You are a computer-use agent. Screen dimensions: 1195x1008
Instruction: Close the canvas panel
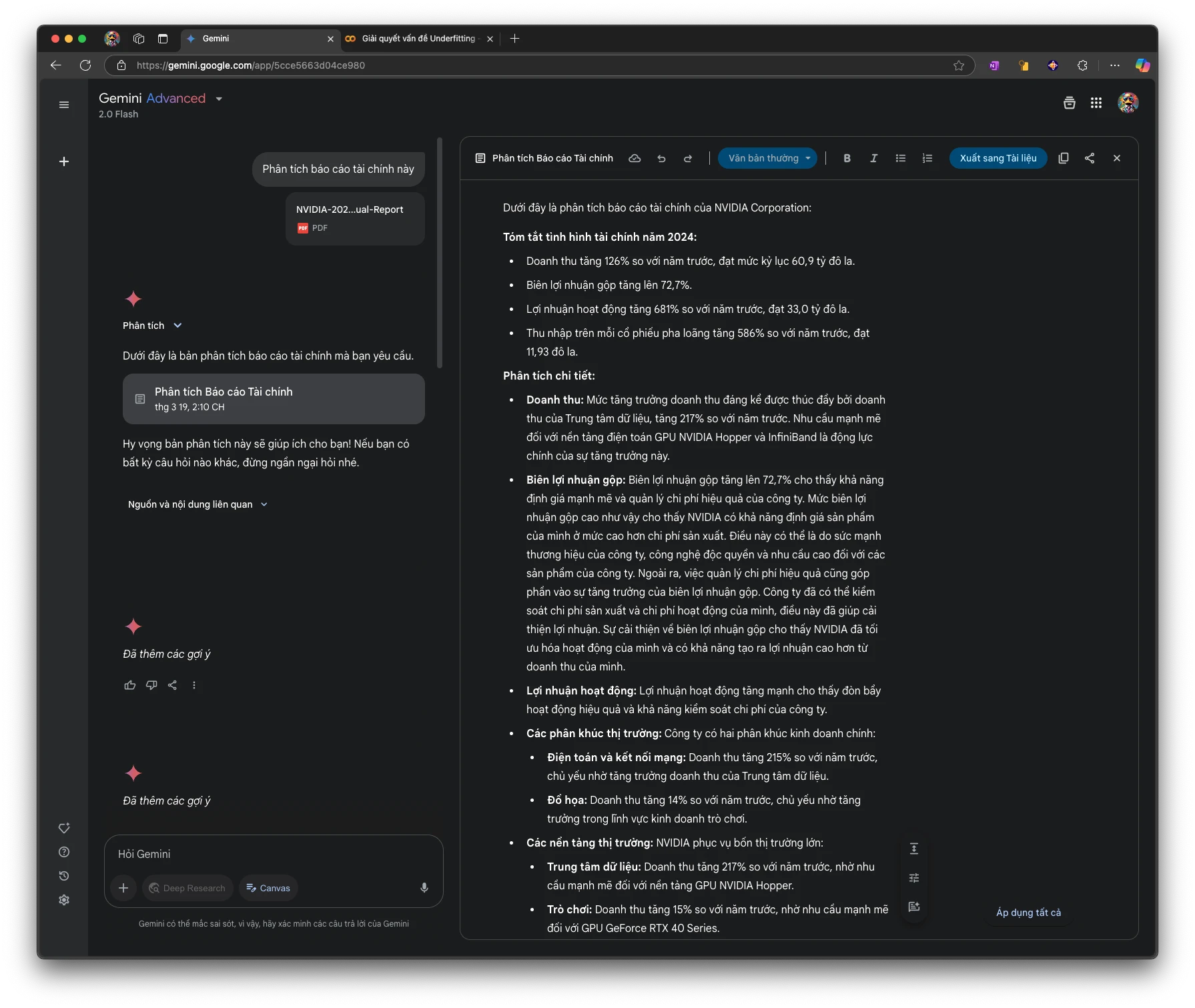pos(1117,158)
